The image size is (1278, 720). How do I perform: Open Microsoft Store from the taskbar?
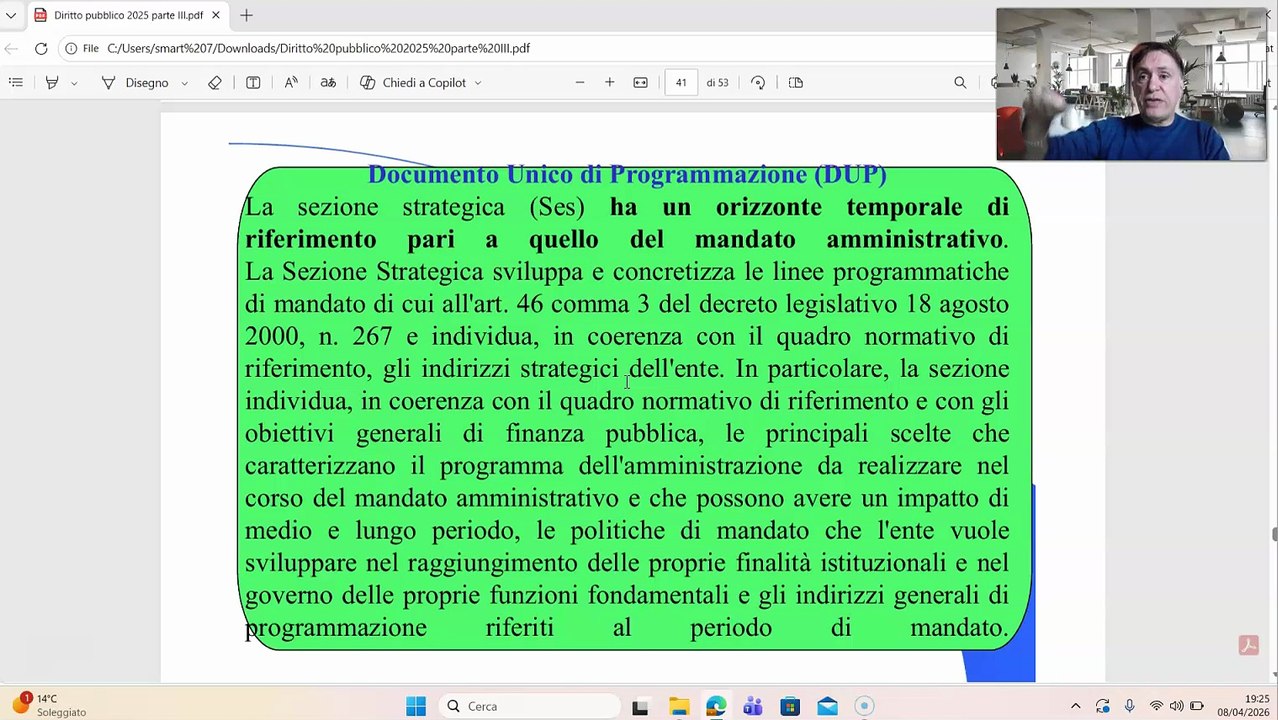point(790,706)
